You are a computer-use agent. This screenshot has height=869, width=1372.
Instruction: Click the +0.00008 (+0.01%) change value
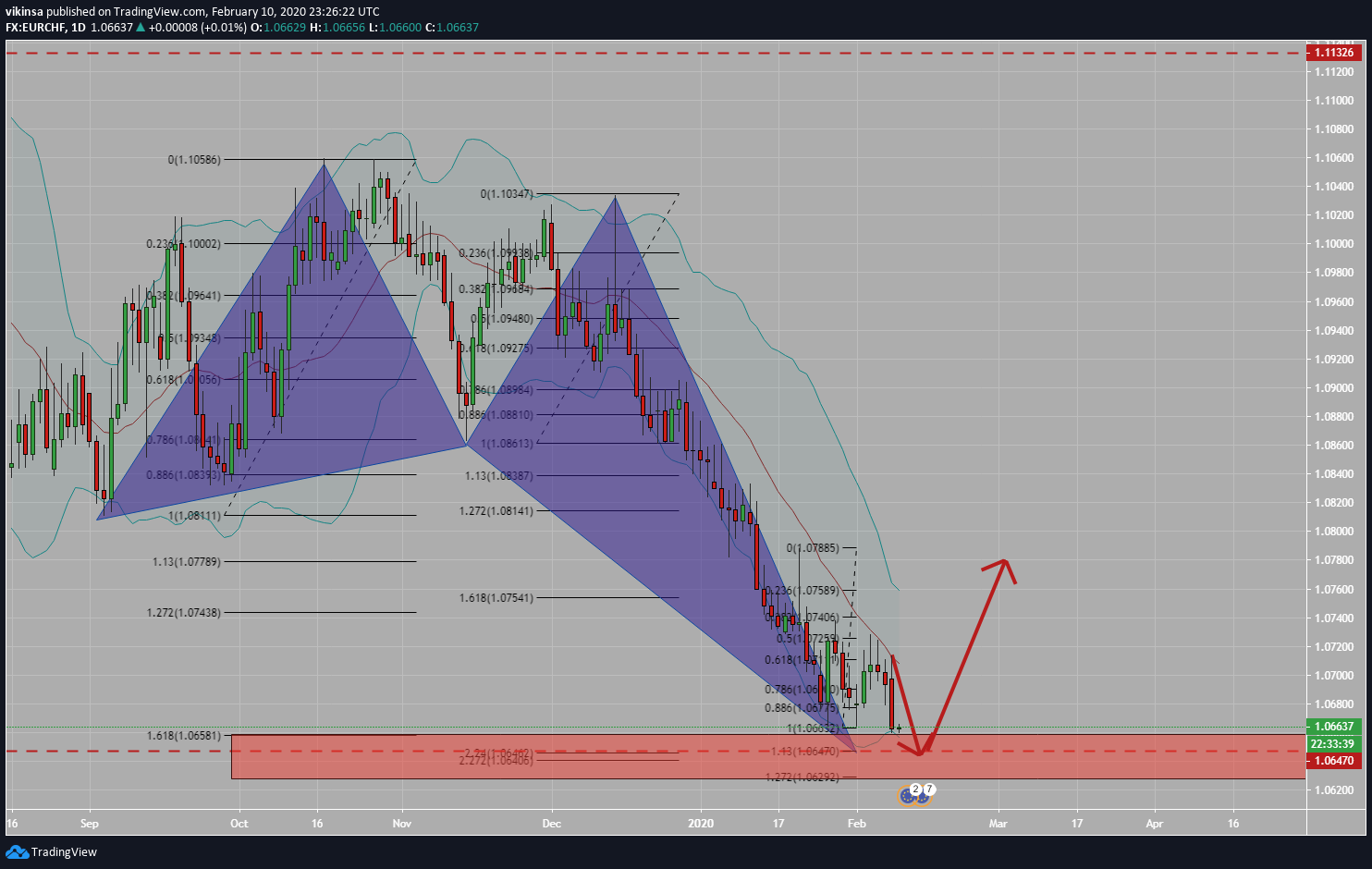pyautogui.click(x=198, y=28)
